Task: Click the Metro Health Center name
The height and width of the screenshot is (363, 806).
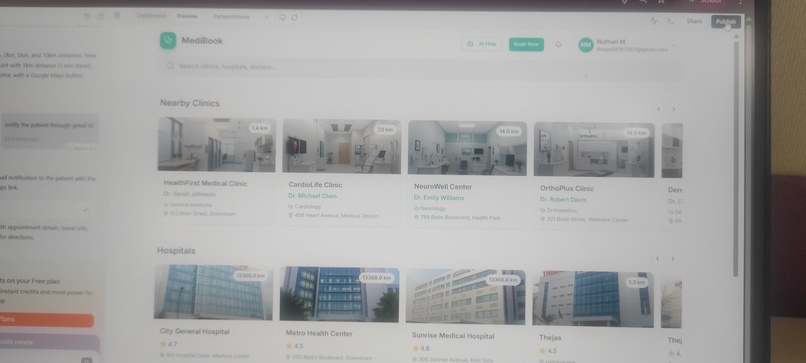Action: pyautogui.click(x=319, y=333)
